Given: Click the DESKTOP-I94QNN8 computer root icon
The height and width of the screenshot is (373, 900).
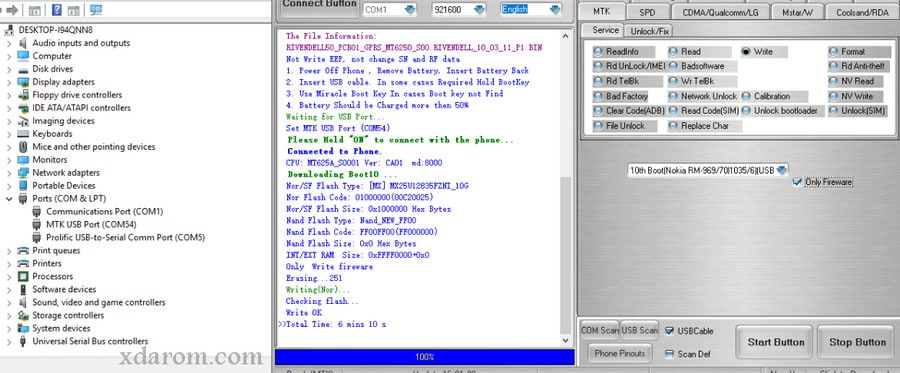Looking at the screenshot, I should pyautogui.click(x=10, y=30).
